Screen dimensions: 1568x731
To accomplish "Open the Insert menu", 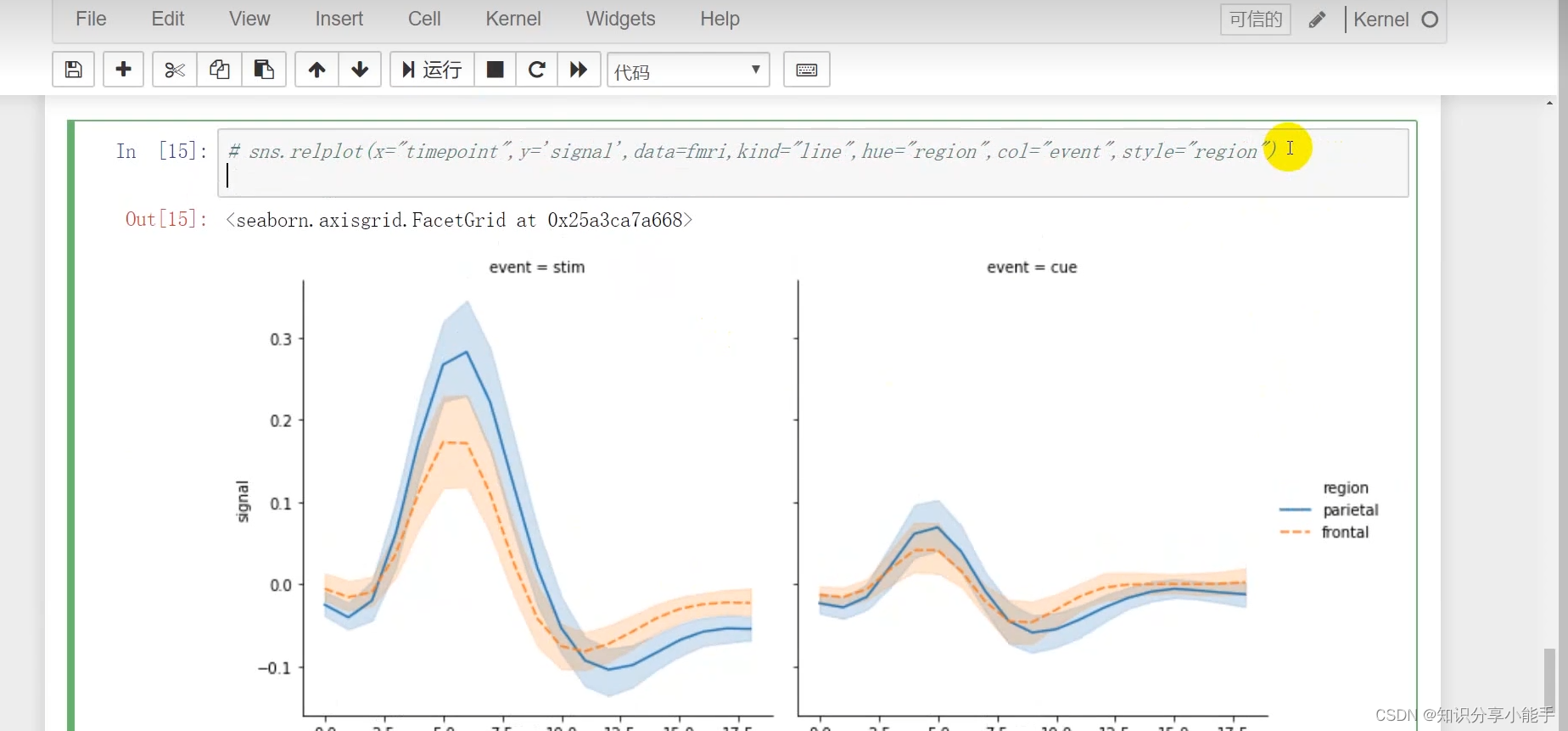I will click(339, 19).
